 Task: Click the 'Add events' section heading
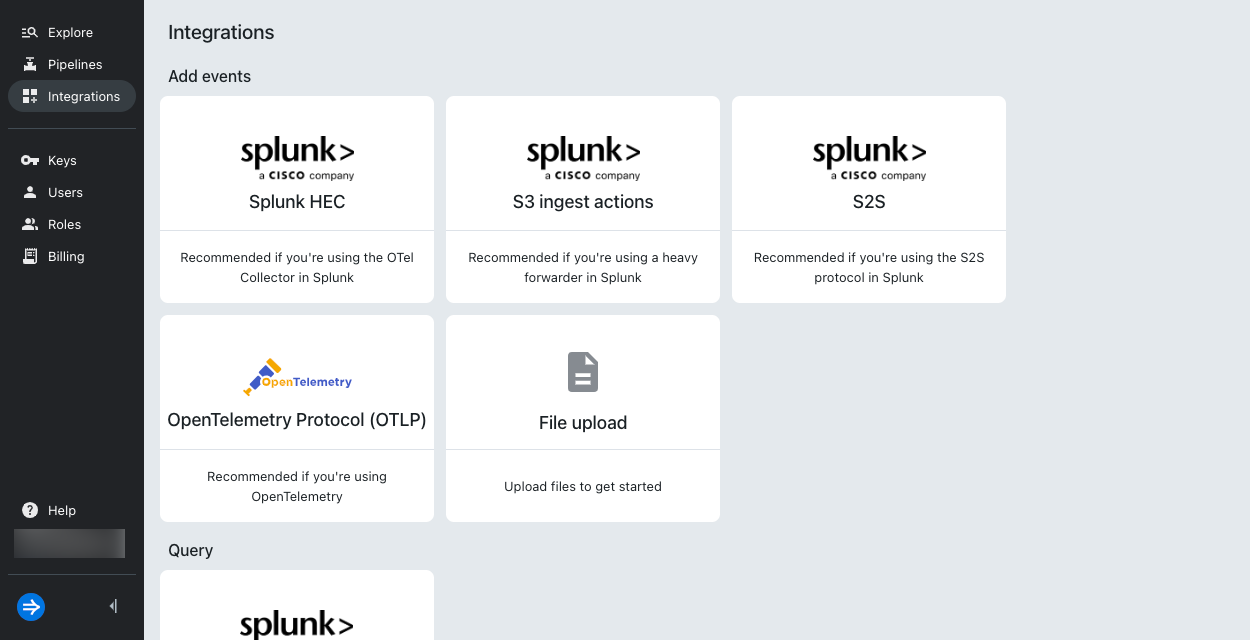(x=210, y=76)
